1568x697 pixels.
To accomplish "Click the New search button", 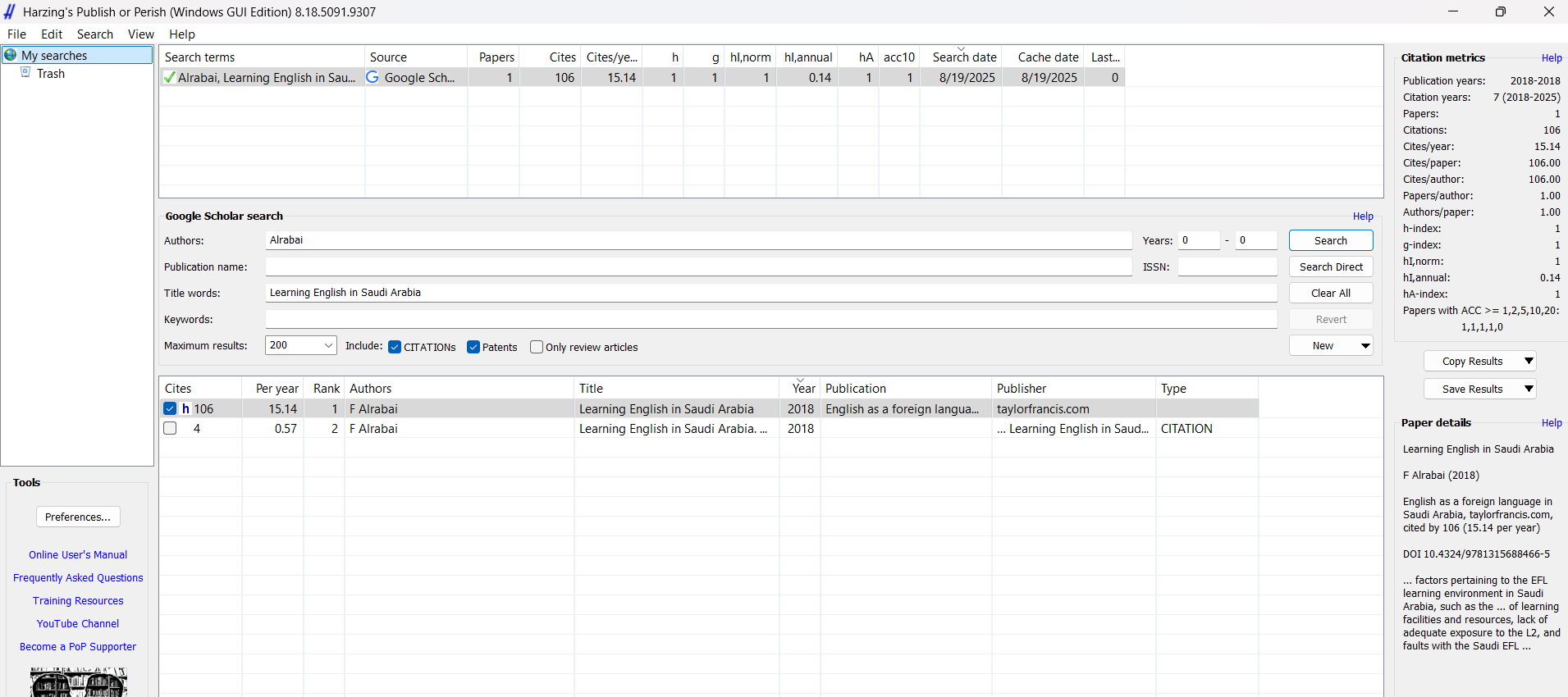I will [1323, 346].
